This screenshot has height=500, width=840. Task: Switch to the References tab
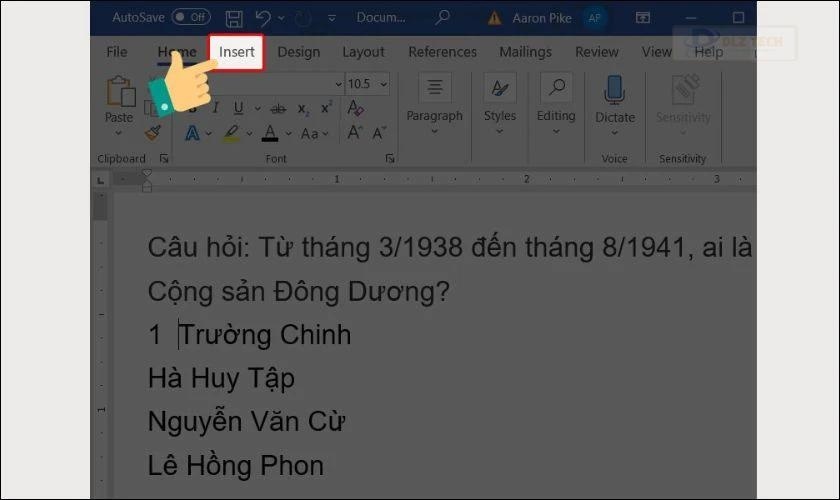click(442, 52)
